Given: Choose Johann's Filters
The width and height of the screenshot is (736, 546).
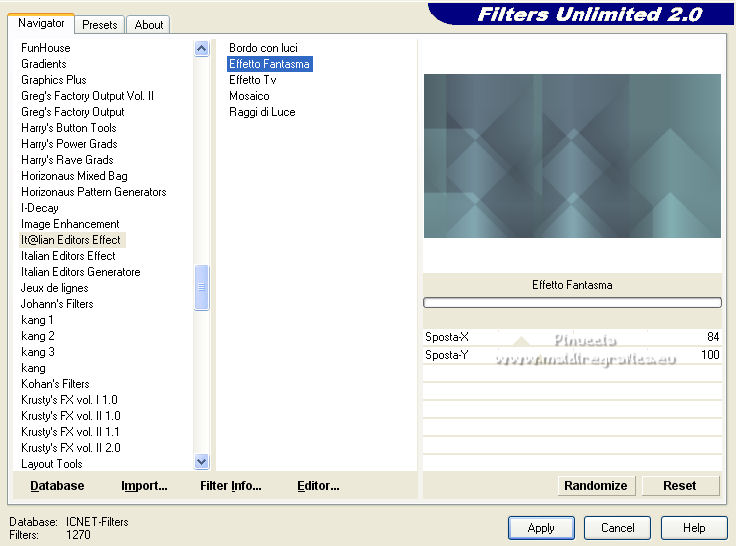Looking at the screenshot, I should coord(57,303).
